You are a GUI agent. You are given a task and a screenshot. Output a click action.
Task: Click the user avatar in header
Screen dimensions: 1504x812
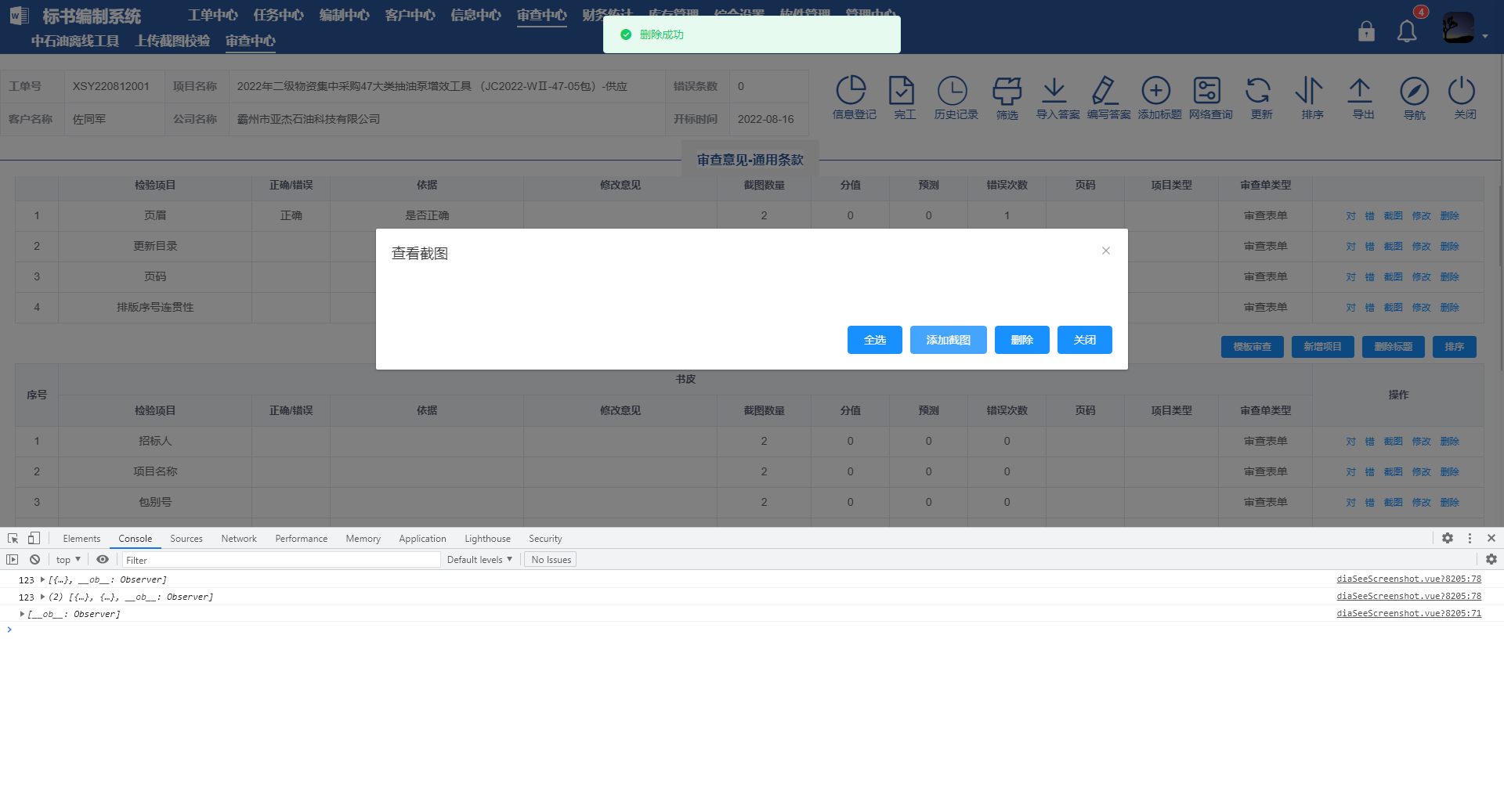pos(1459,28)
